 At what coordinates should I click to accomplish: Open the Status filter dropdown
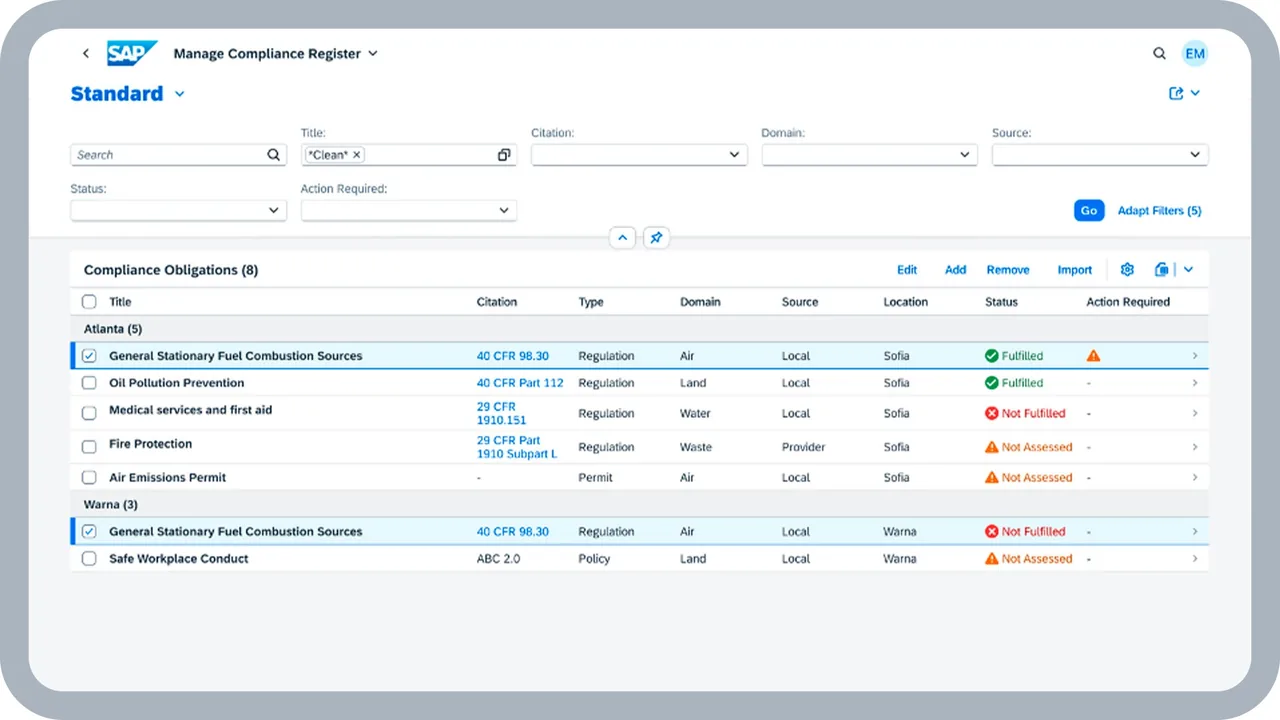[274, 211]
